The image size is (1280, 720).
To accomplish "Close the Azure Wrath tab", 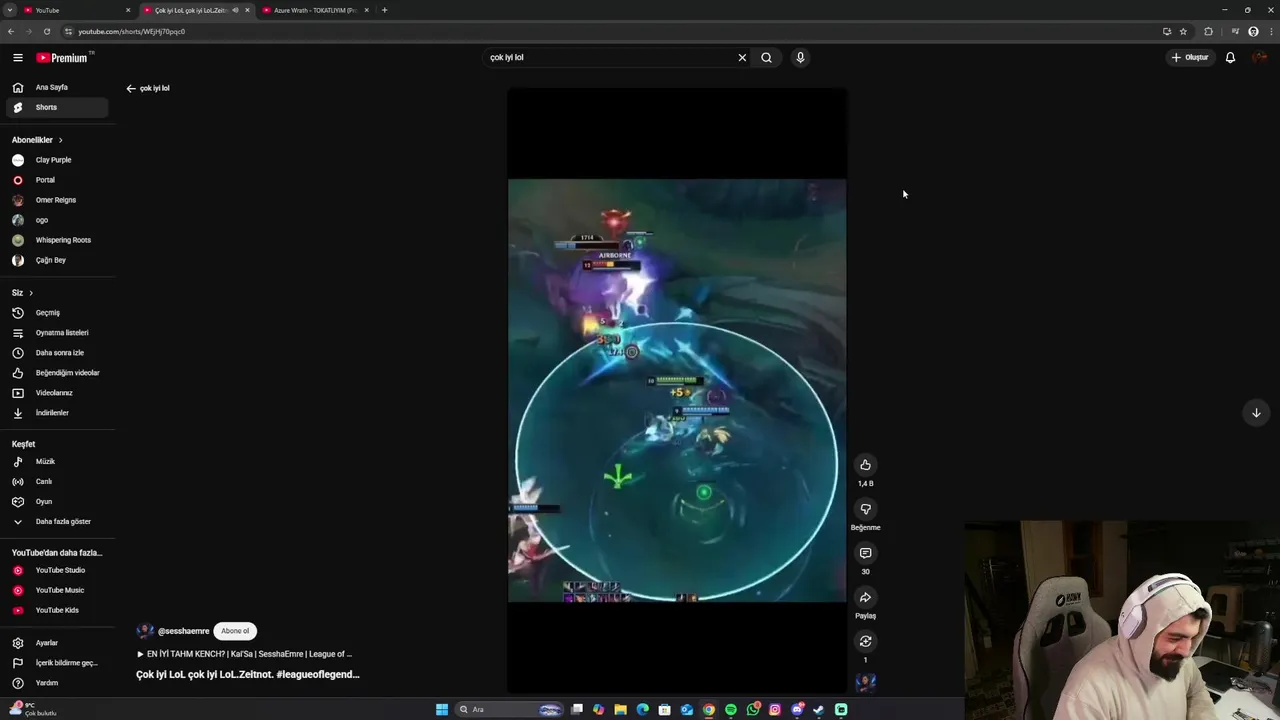I will [x=367, y=10].
